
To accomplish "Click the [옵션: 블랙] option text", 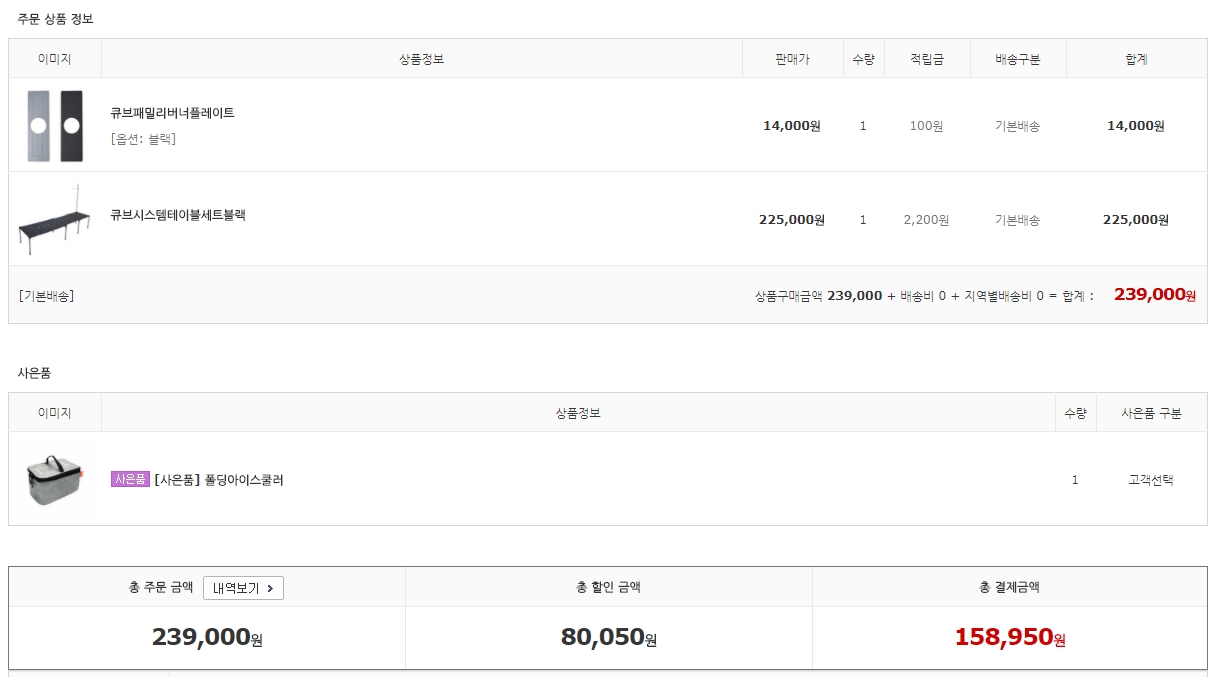I will click(143, 139).
